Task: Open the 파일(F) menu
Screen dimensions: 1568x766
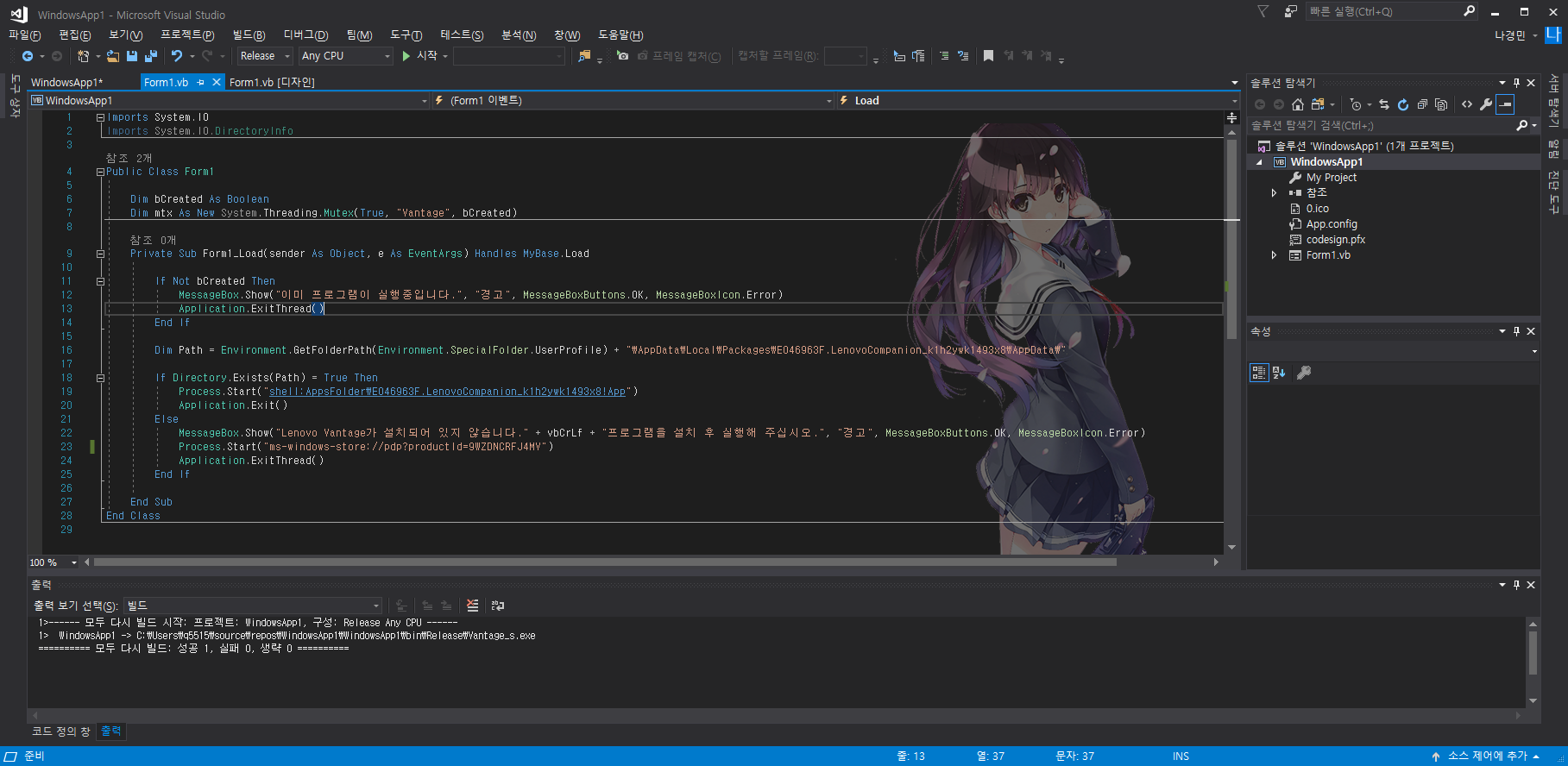Action: coord(24,35)
